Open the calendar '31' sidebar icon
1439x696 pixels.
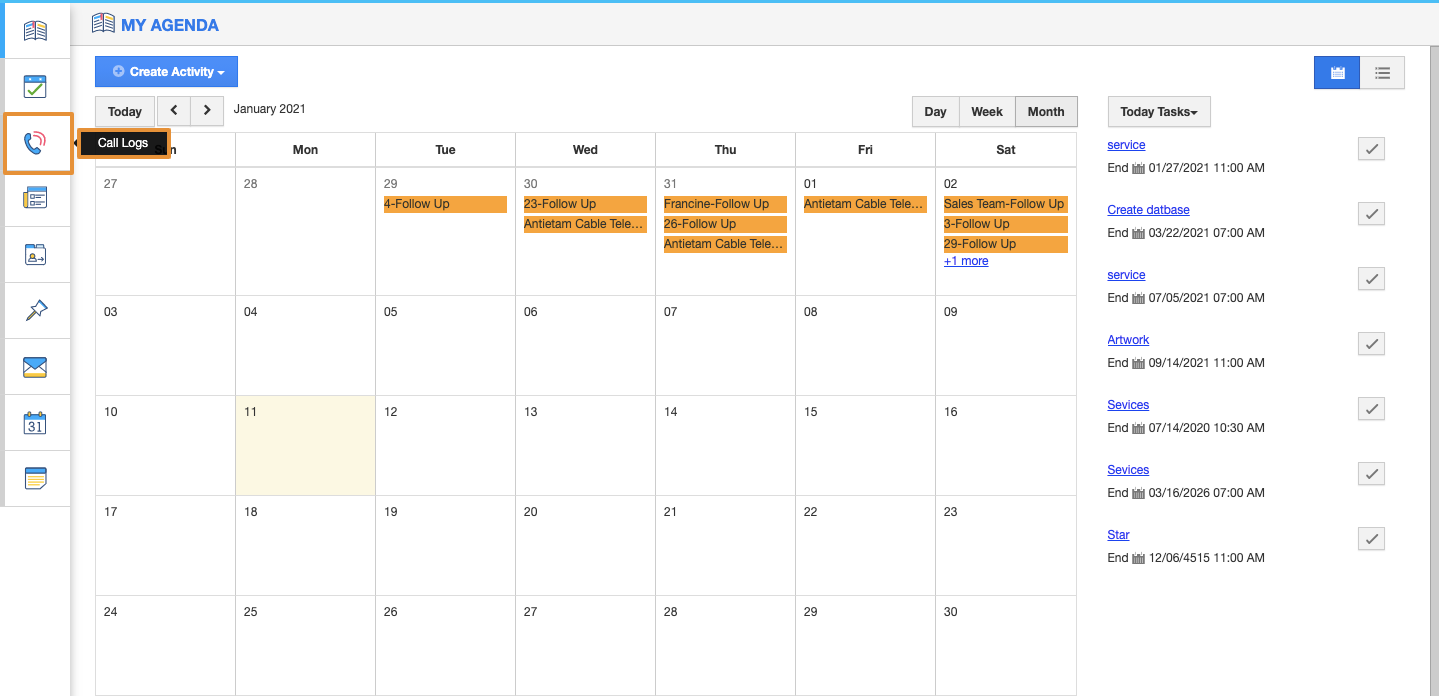pyautogui.click(x=35, y=423)
